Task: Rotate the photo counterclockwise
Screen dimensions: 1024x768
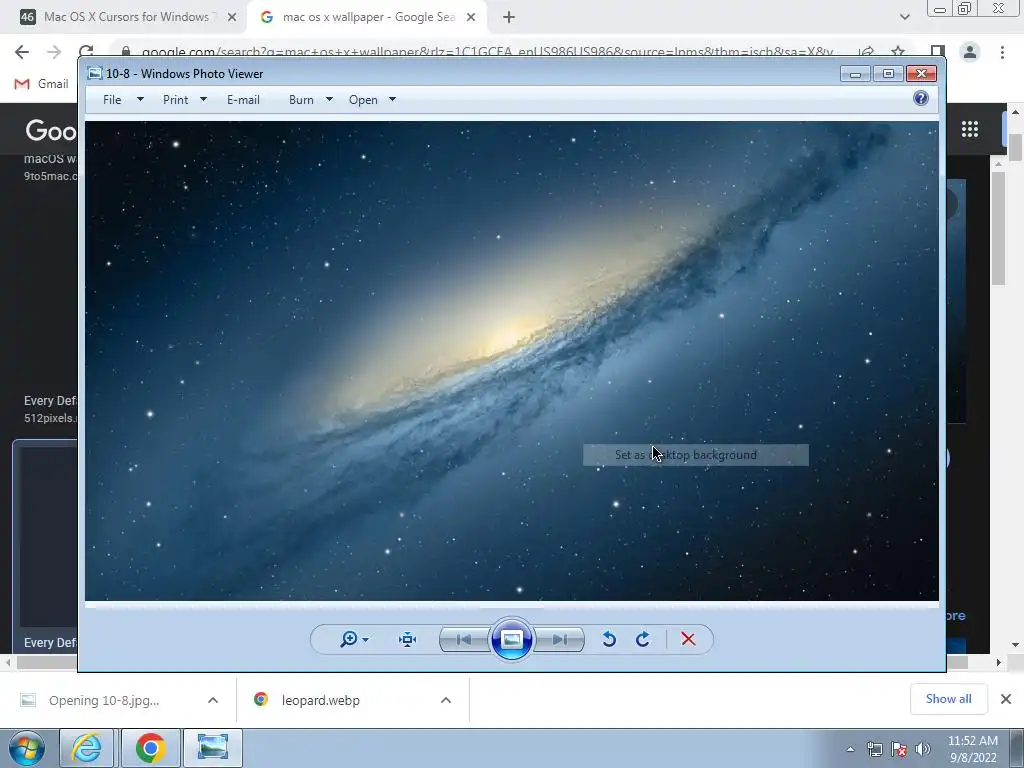Action: pyautogui.click(x=609, y=639)
